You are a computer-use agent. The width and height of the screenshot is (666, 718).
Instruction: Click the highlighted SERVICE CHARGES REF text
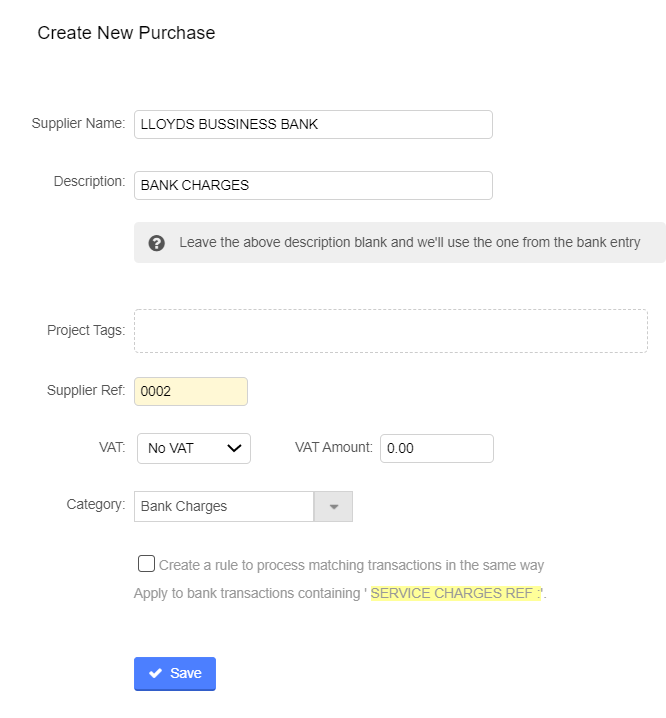click(x=456, y=593)
